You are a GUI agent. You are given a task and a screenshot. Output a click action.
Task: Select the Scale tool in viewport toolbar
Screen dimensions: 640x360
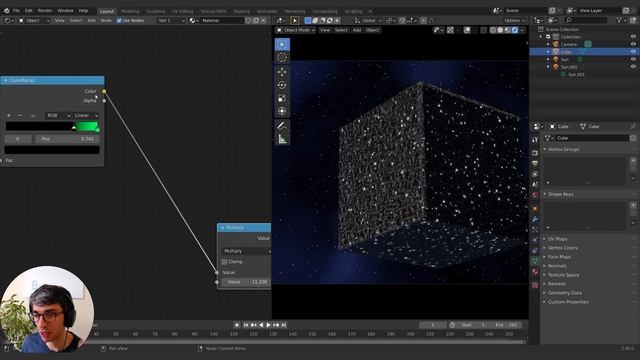(x=282, y=98)
